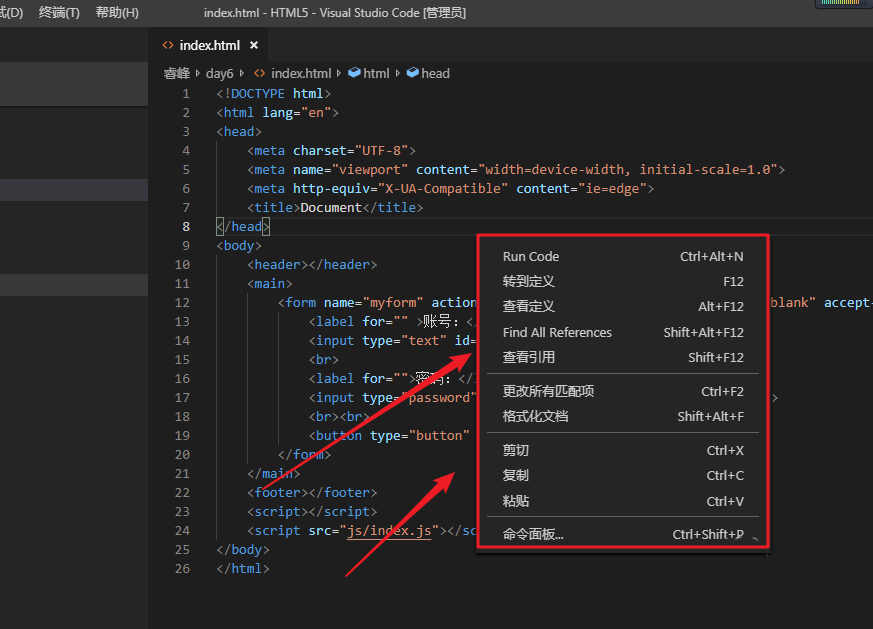Expand the 睿峰 breadcrumb segment
The image size is (873, 629).
tap(176, 73)
